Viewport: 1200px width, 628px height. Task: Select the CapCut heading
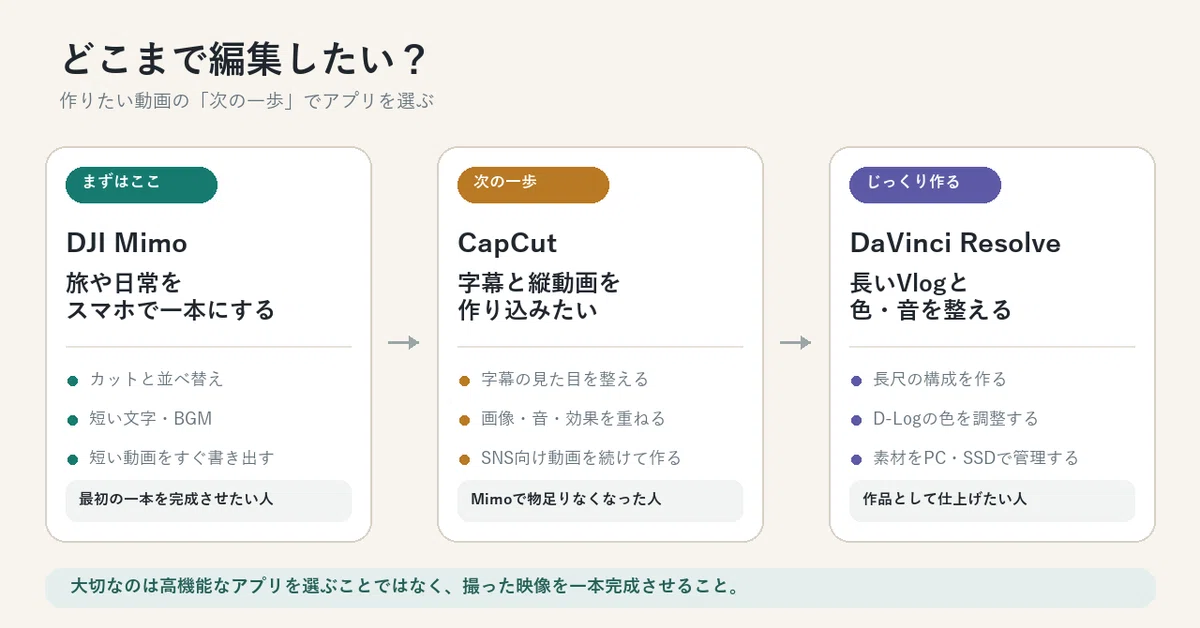(x=508, y=243)
